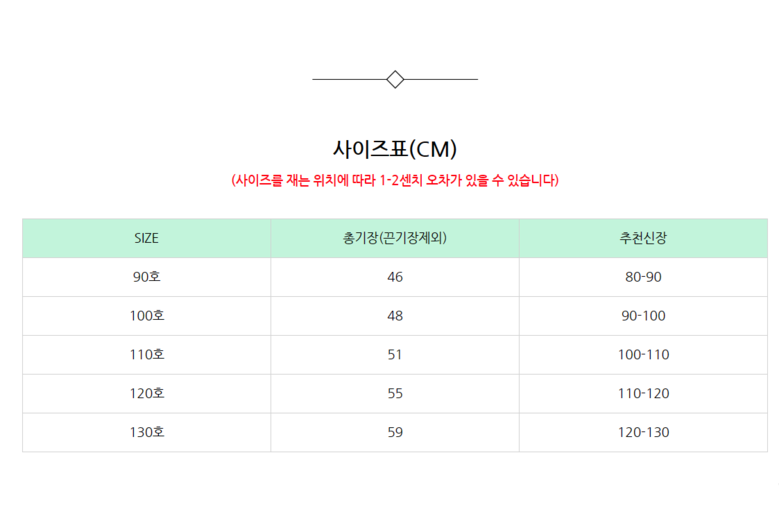This screenshot has width=779, height=523.
Task: Click the 100호 size cell
Action: tap(147, 316)
